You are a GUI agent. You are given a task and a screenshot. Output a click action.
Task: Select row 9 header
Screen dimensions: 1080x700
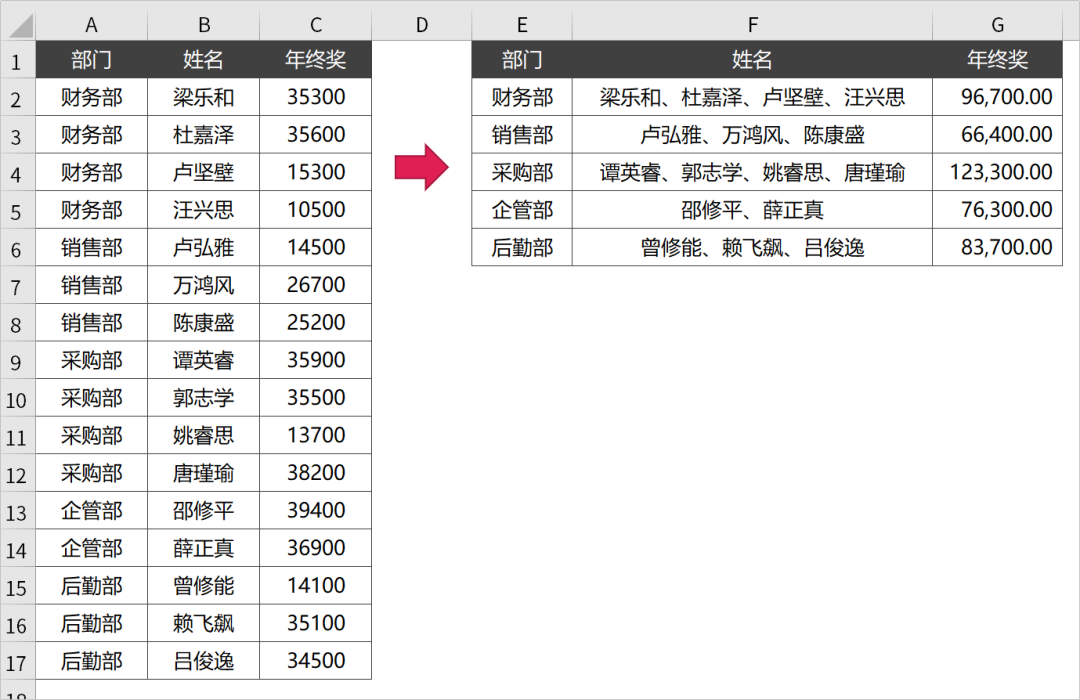17,361
